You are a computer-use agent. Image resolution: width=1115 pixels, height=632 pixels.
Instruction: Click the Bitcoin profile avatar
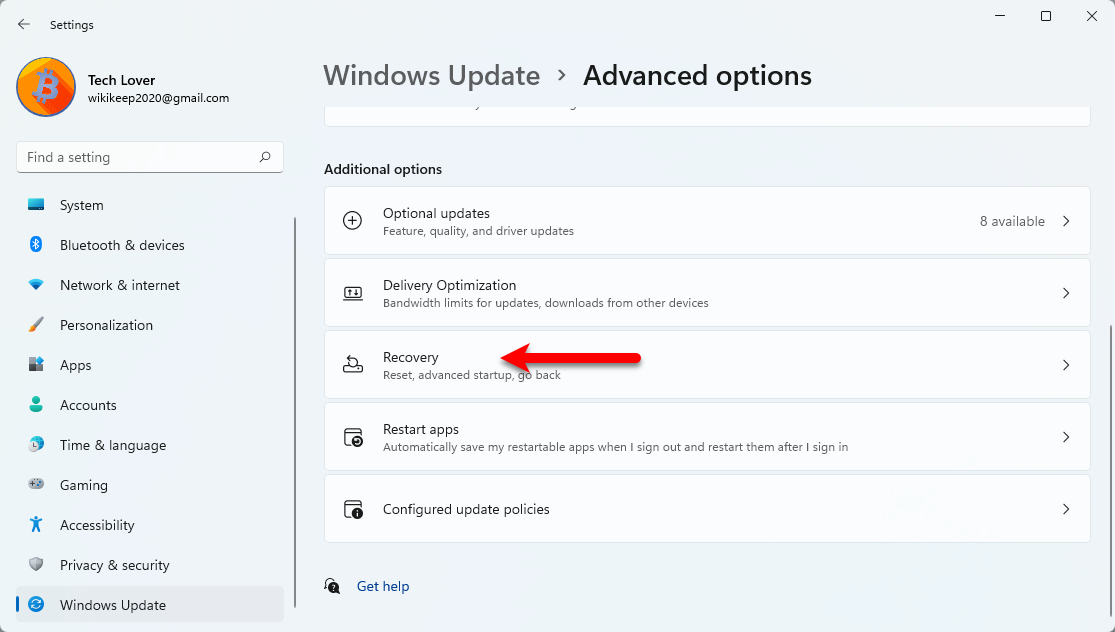point(46,87)
